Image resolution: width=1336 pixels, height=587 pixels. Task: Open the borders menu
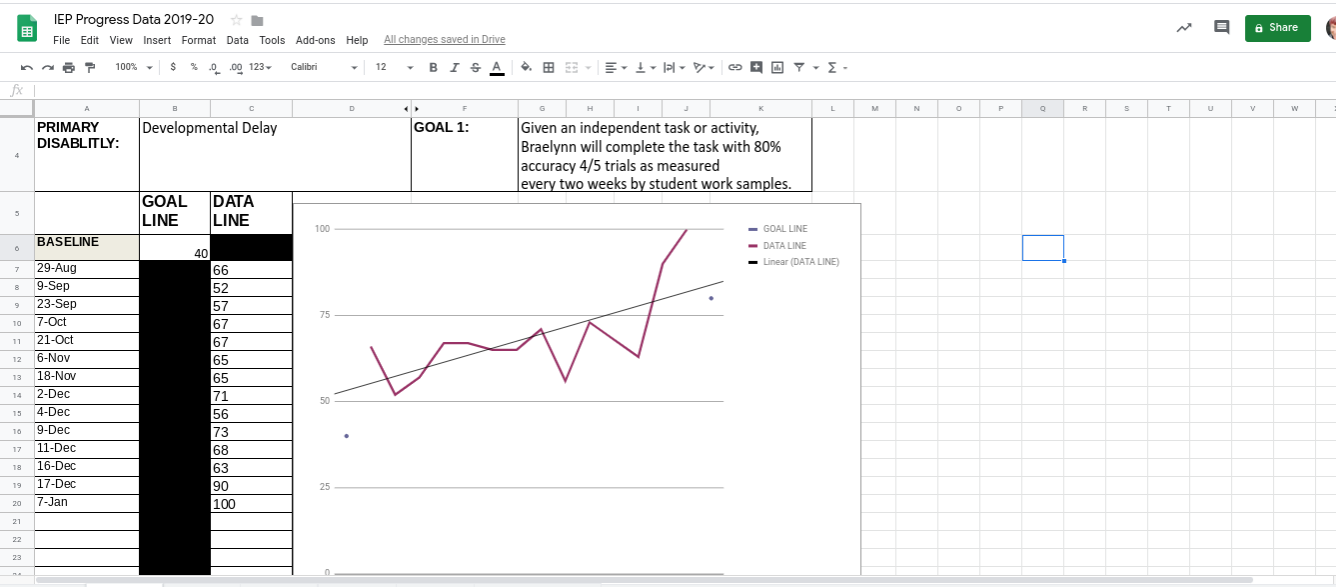(x=548, y=67)
